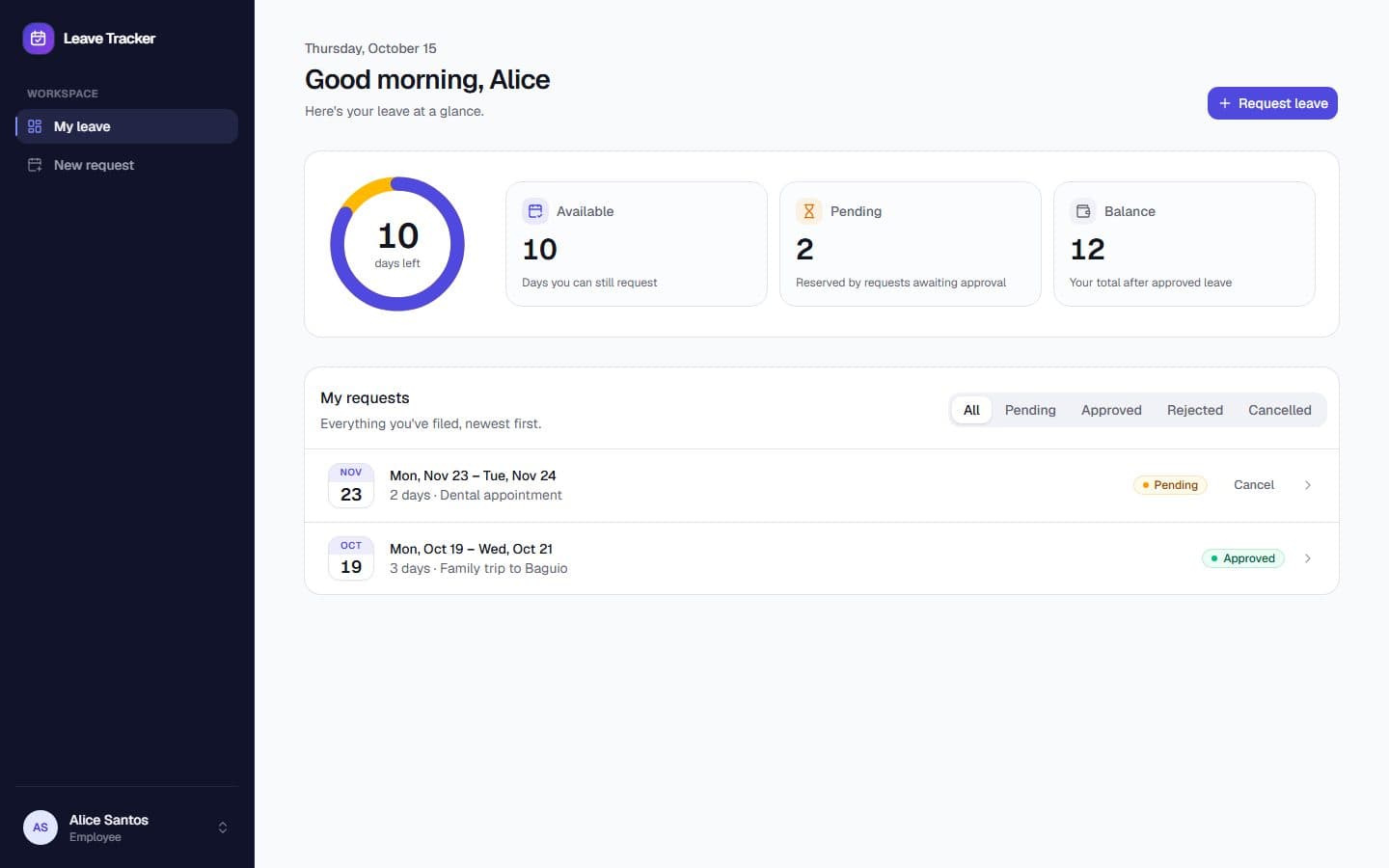This screenshot has height=868, width=1389.
Task: Click the AS avatar for Alice Santos
Action: [x=41, y=827]
